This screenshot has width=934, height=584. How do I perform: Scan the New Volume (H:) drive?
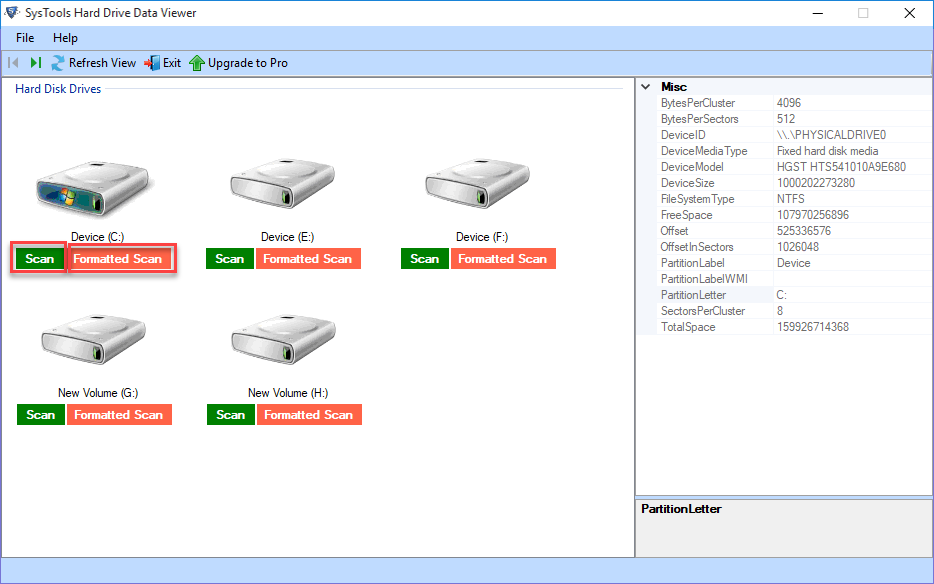[231, 415]
